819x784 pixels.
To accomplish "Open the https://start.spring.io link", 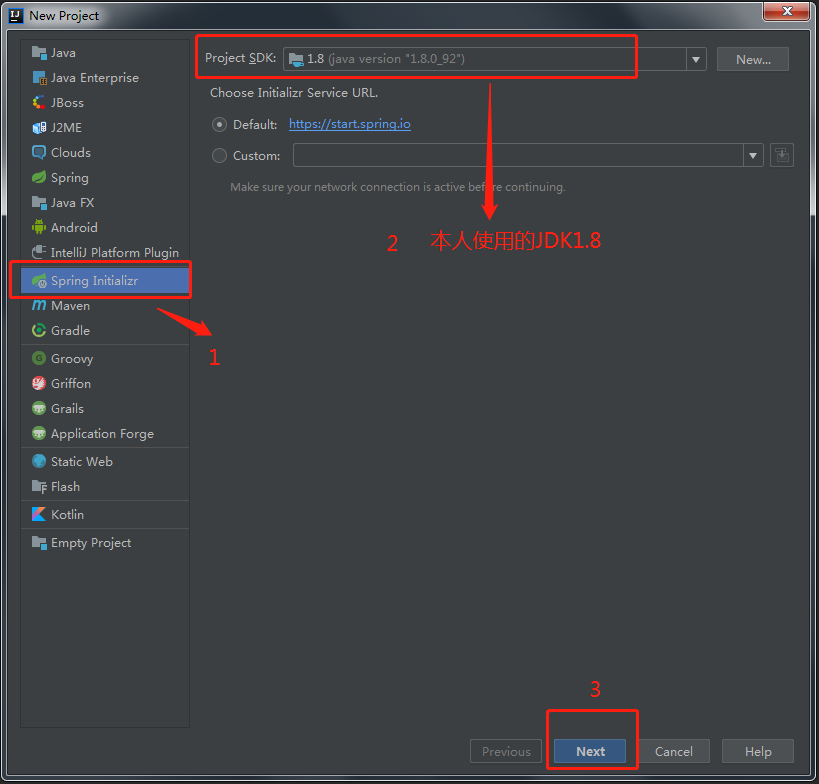I will click(350, 124).
